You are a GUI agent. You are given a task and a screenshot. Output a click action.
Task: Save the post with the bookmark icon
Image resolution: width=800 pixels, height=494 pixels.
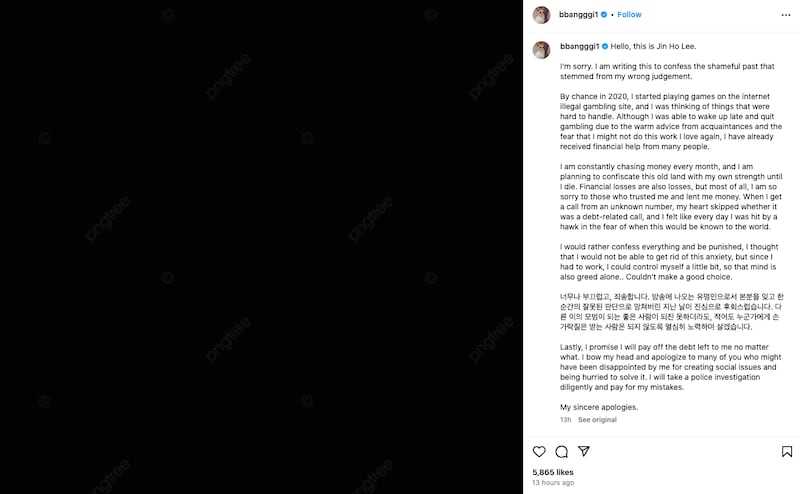(787, 451)
